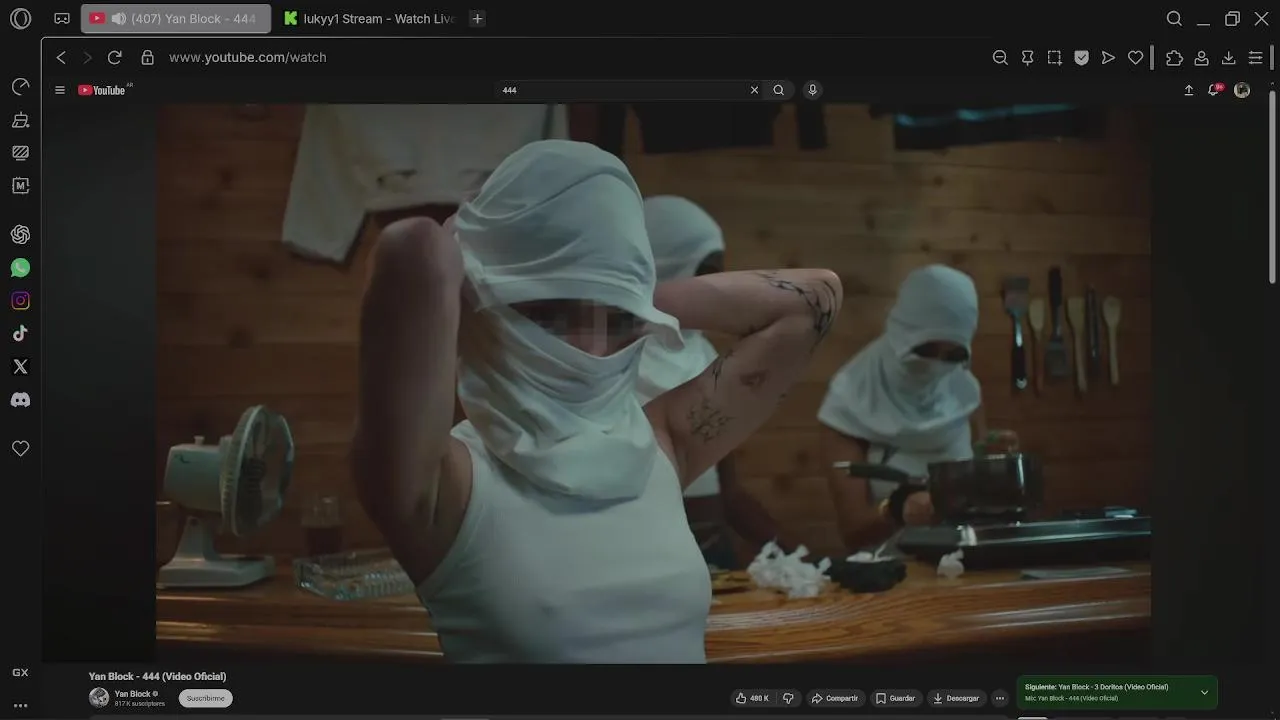Open the GX Control speedometer in sidebar
1280x720 pixels.
pyautogui.click(x=20, y=87)
